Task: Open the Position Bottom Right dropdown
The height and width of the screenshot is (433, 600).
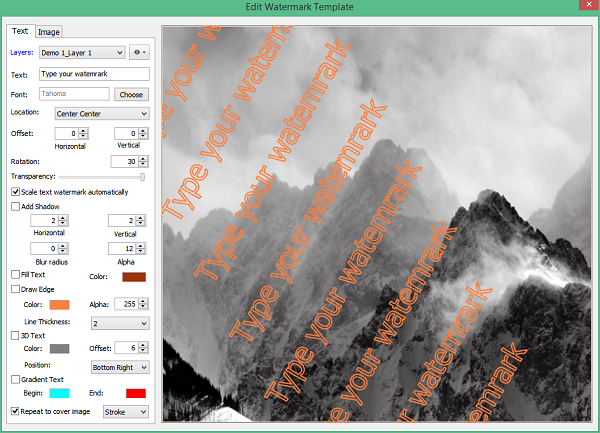Action: point(120,367)
